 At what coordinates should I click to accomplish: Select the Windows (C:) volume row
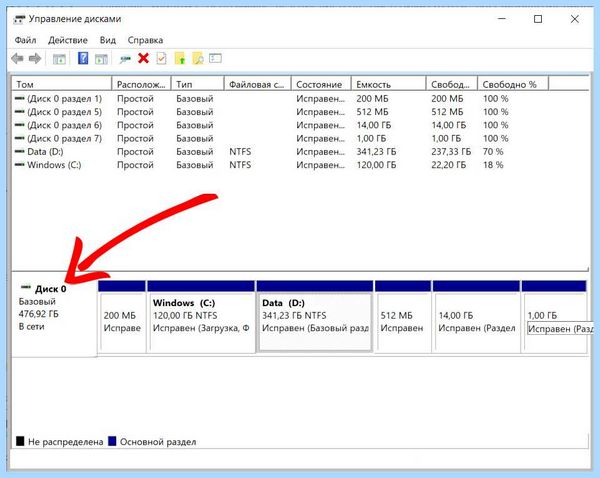(x=300, y=165)
